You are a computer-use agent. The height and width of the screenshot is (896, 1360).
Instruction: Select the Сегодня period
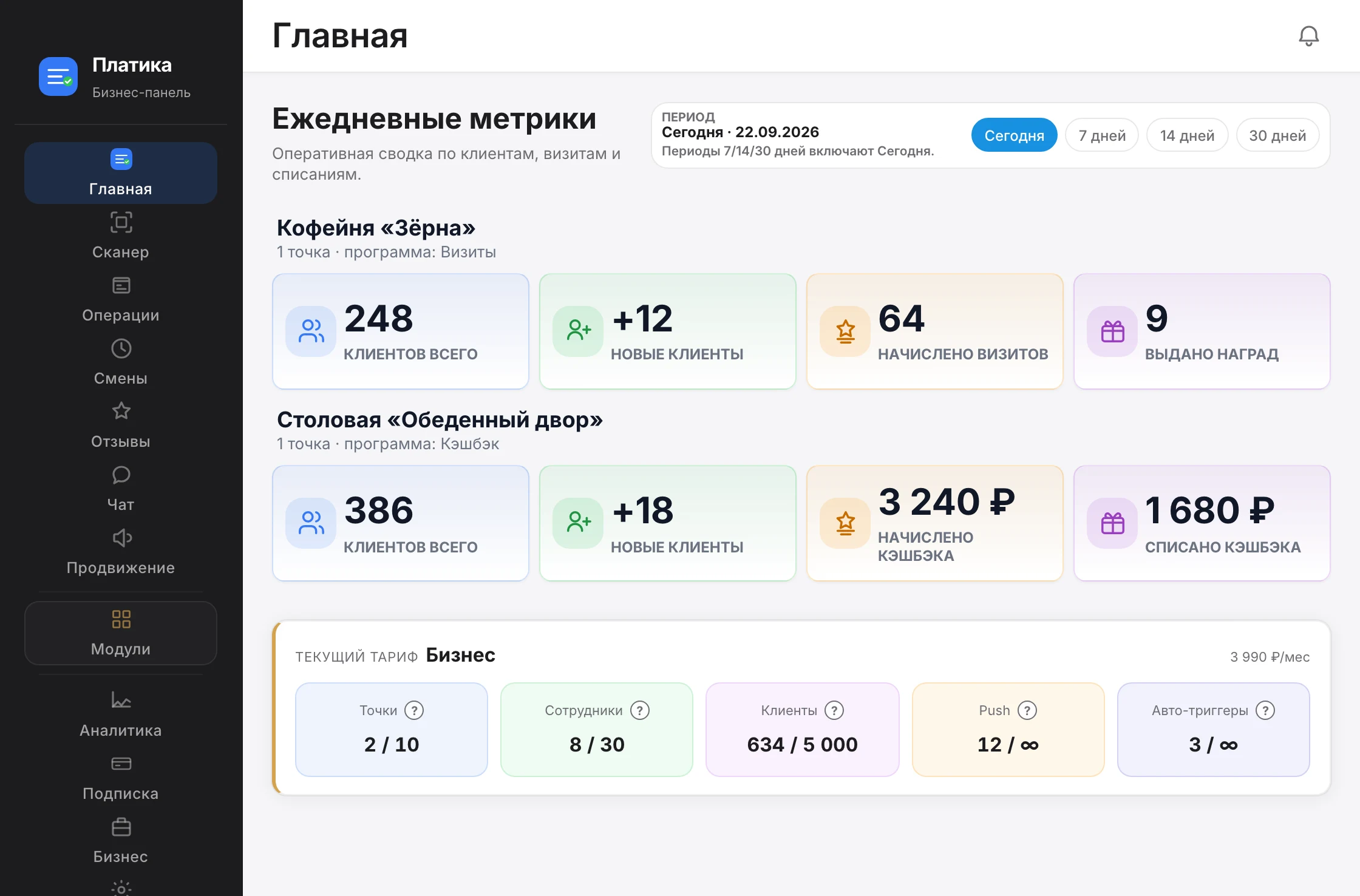point(1014,135)
